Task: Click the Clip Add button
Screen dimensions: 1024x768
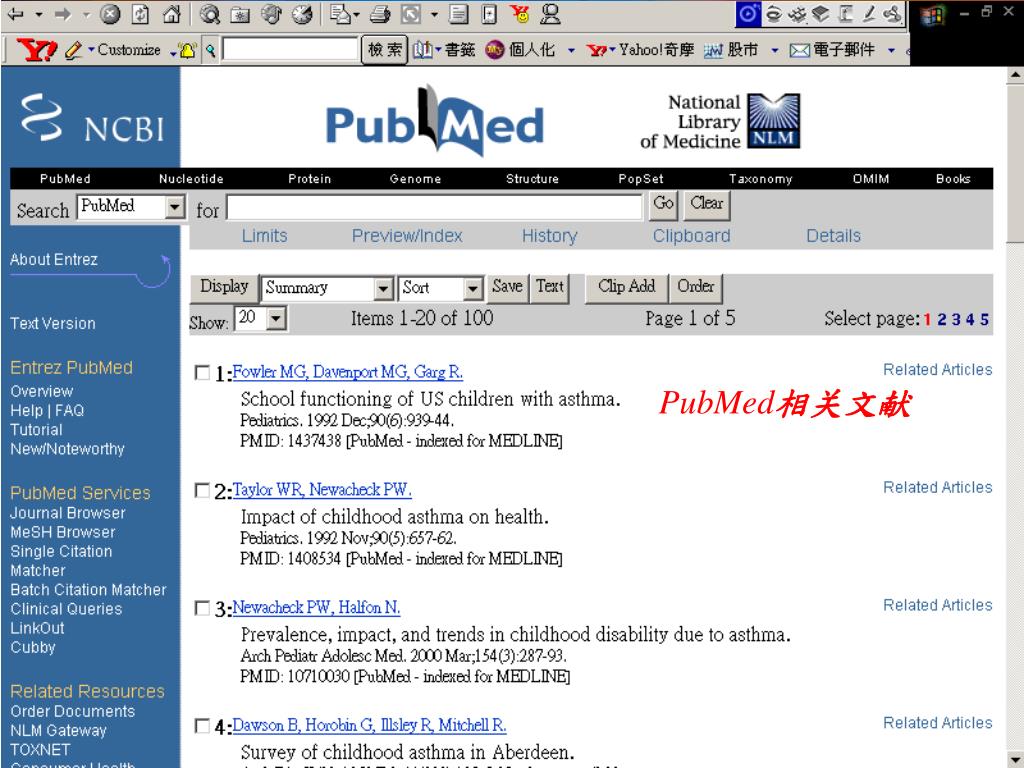Action: (626, 288)
